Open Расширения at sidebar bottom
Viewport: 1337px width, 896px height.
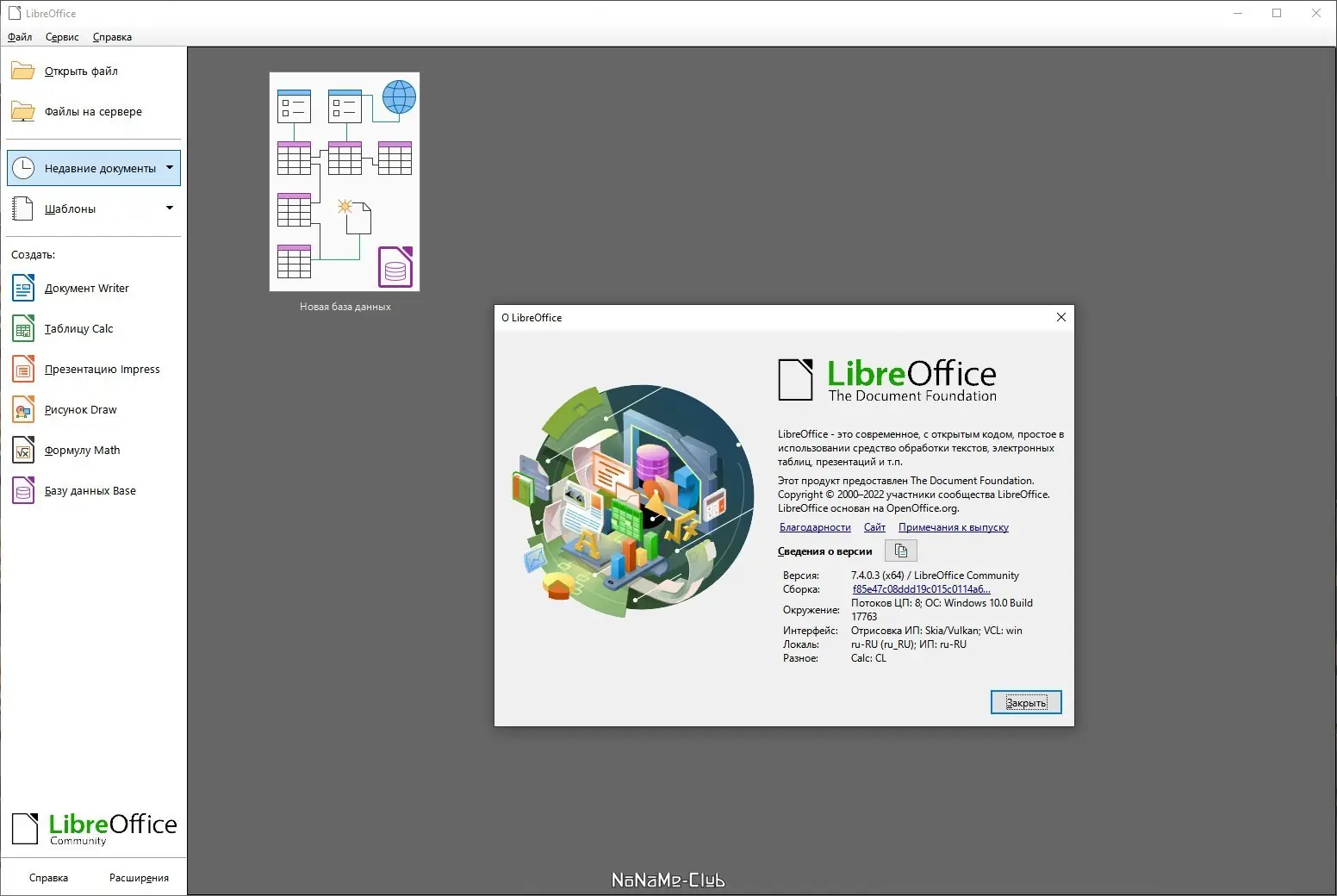tap(139, 878)
